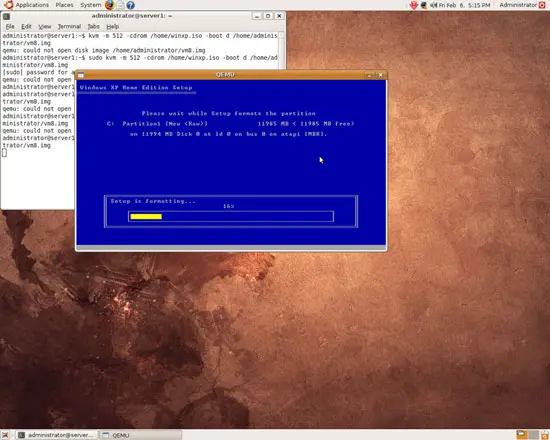Open the trash icon in bottom panel
Viewport: 550px width, 440px height.
coord(545,435)
